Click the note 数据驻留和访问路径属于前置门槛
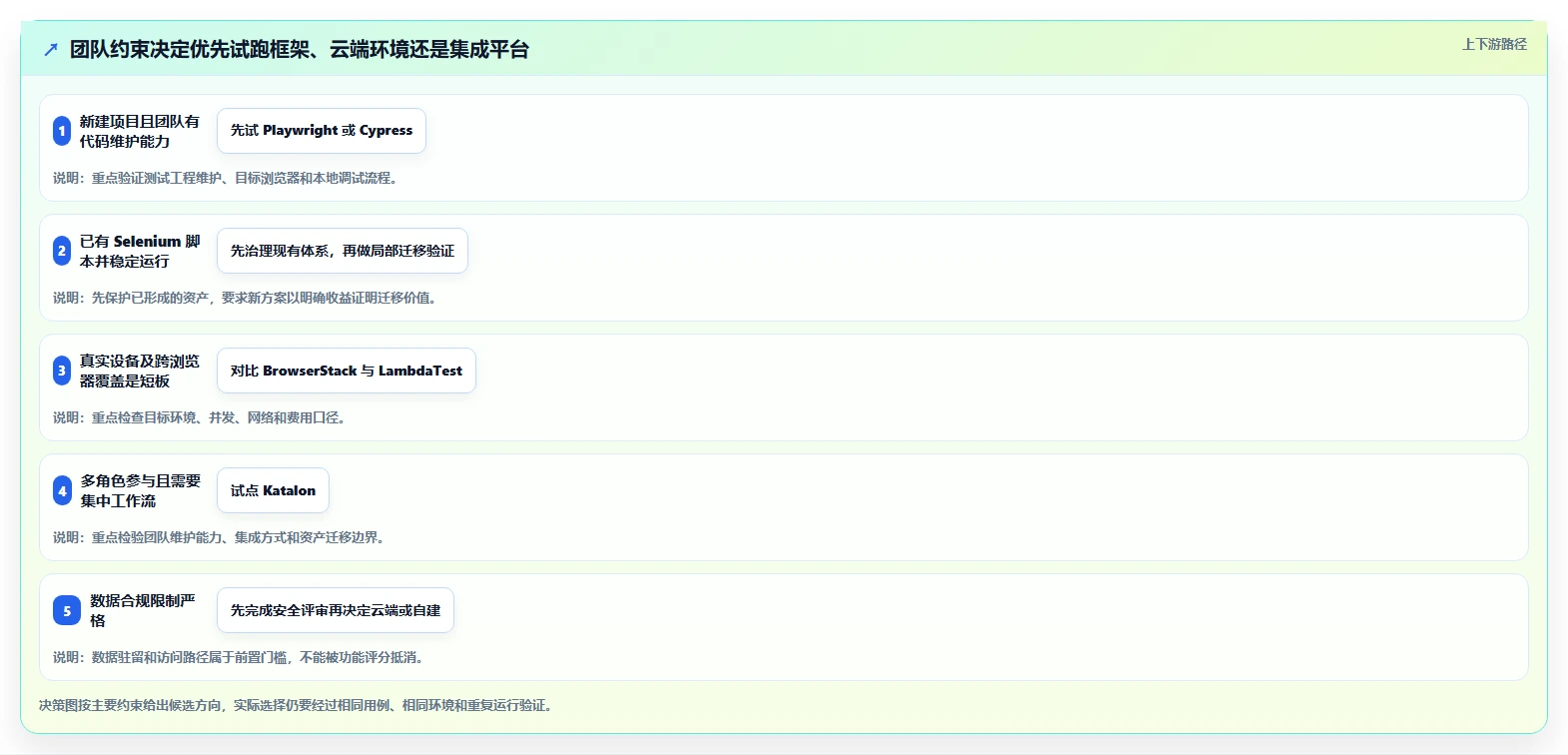This screenshot has height=755, width=1568. (242, 657)
